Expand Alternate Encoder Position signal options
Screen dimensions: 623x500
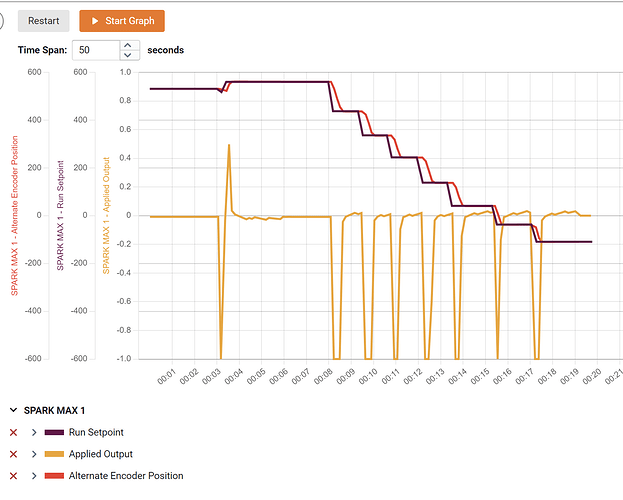(x=34, y=476)
